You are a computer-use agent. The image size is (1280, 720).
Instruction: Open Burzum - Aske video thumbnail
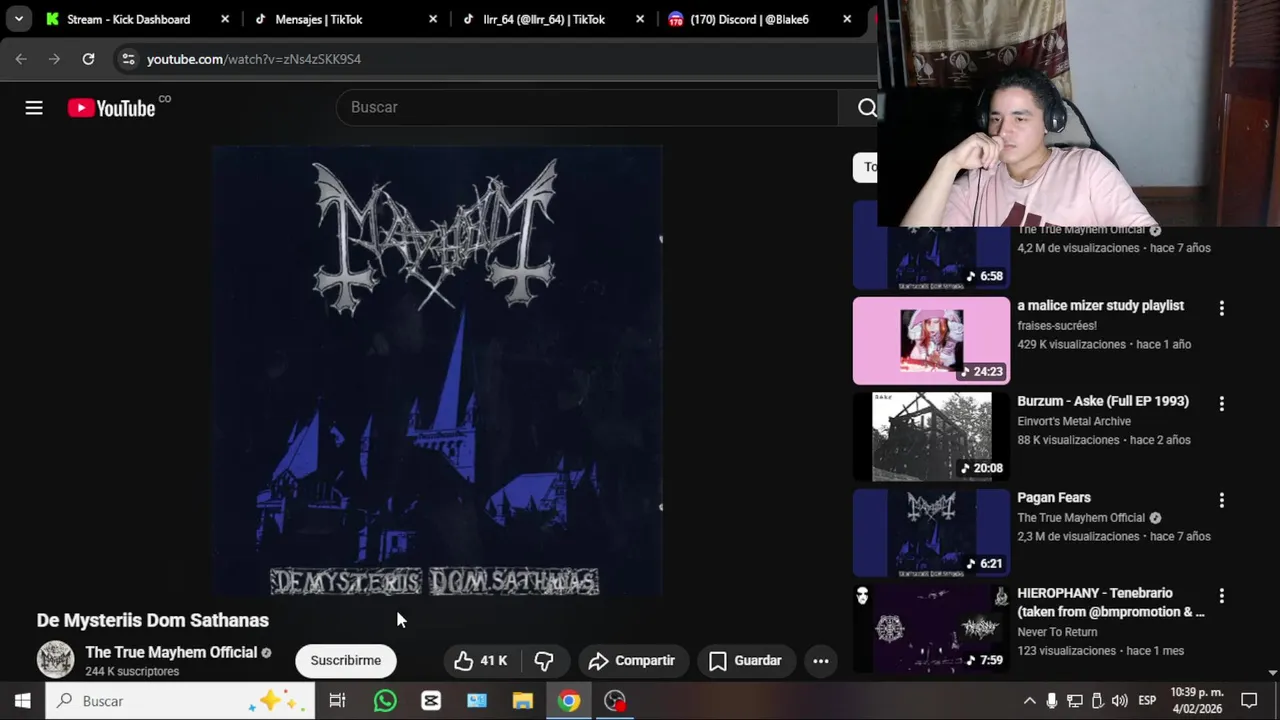point(931,437)
